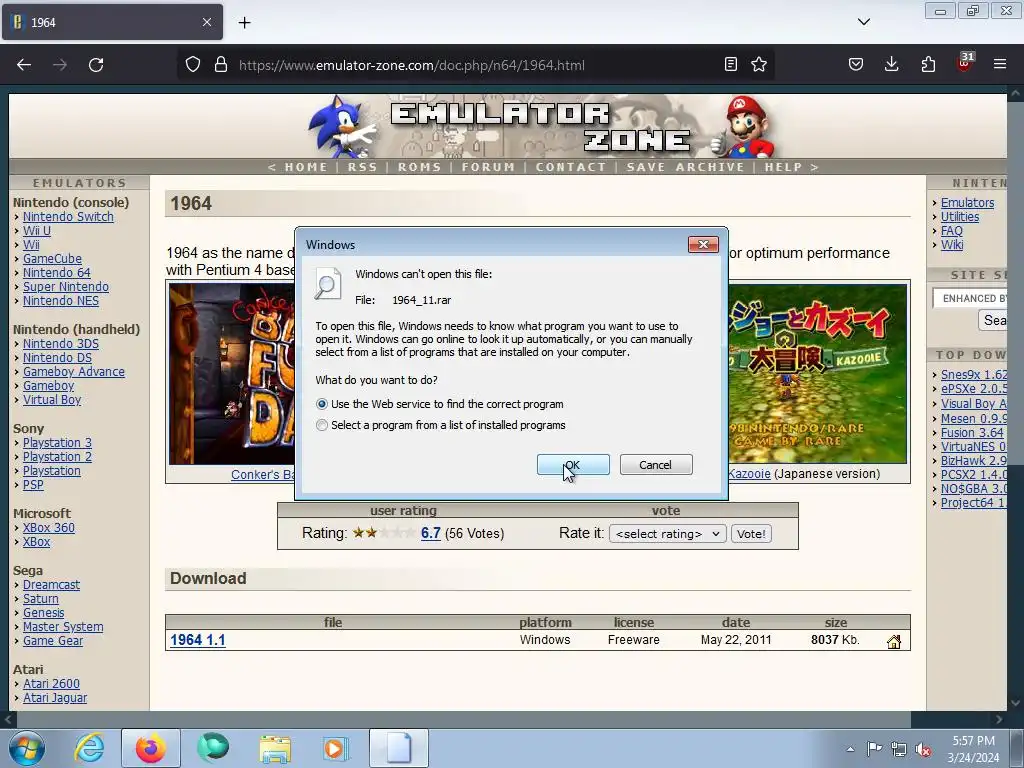Expand the list all tabs chevron
Screen dimensions: 1024x768
click(863, 22)
